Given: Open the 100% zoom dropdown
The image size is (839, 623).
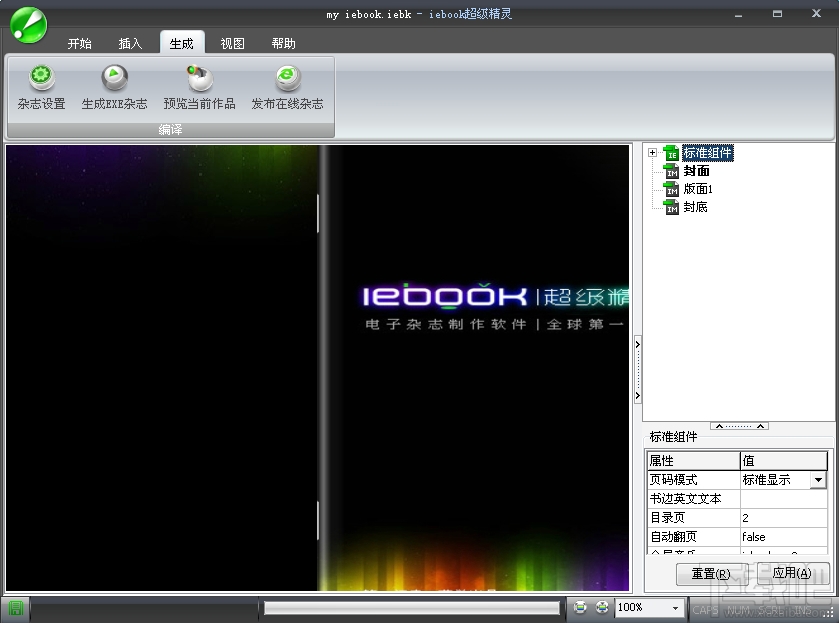Looking at the screenshot, I should (675, 607).
